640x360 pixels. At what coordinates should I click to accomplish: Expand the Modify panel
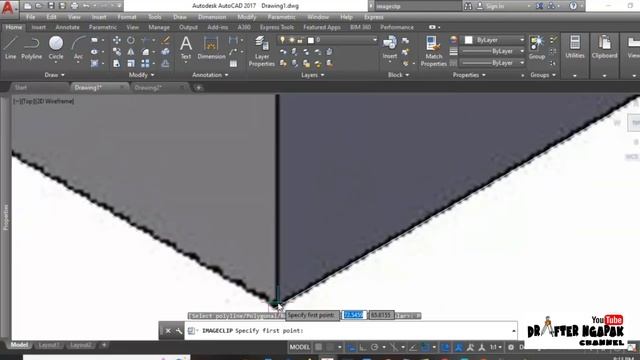pos(141,75)
